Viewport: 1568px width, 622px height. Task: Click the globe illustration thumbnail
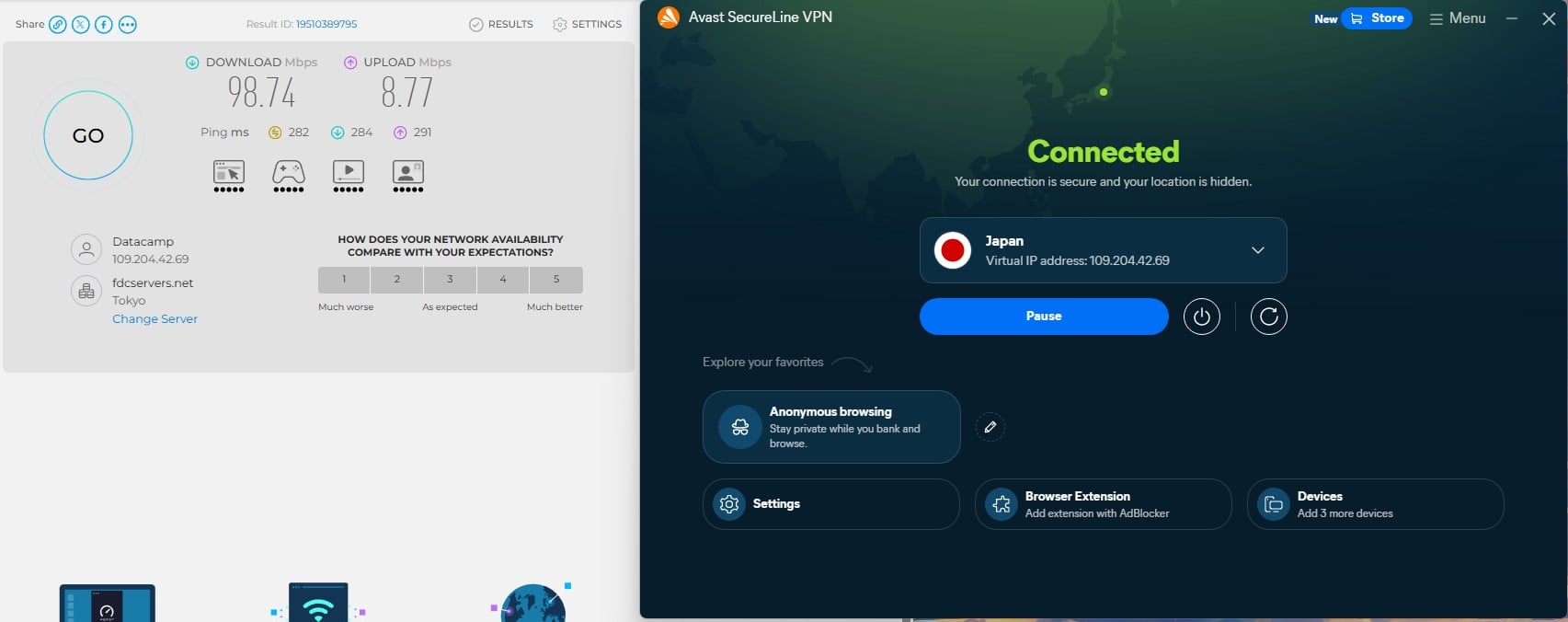tap(533, 603)
